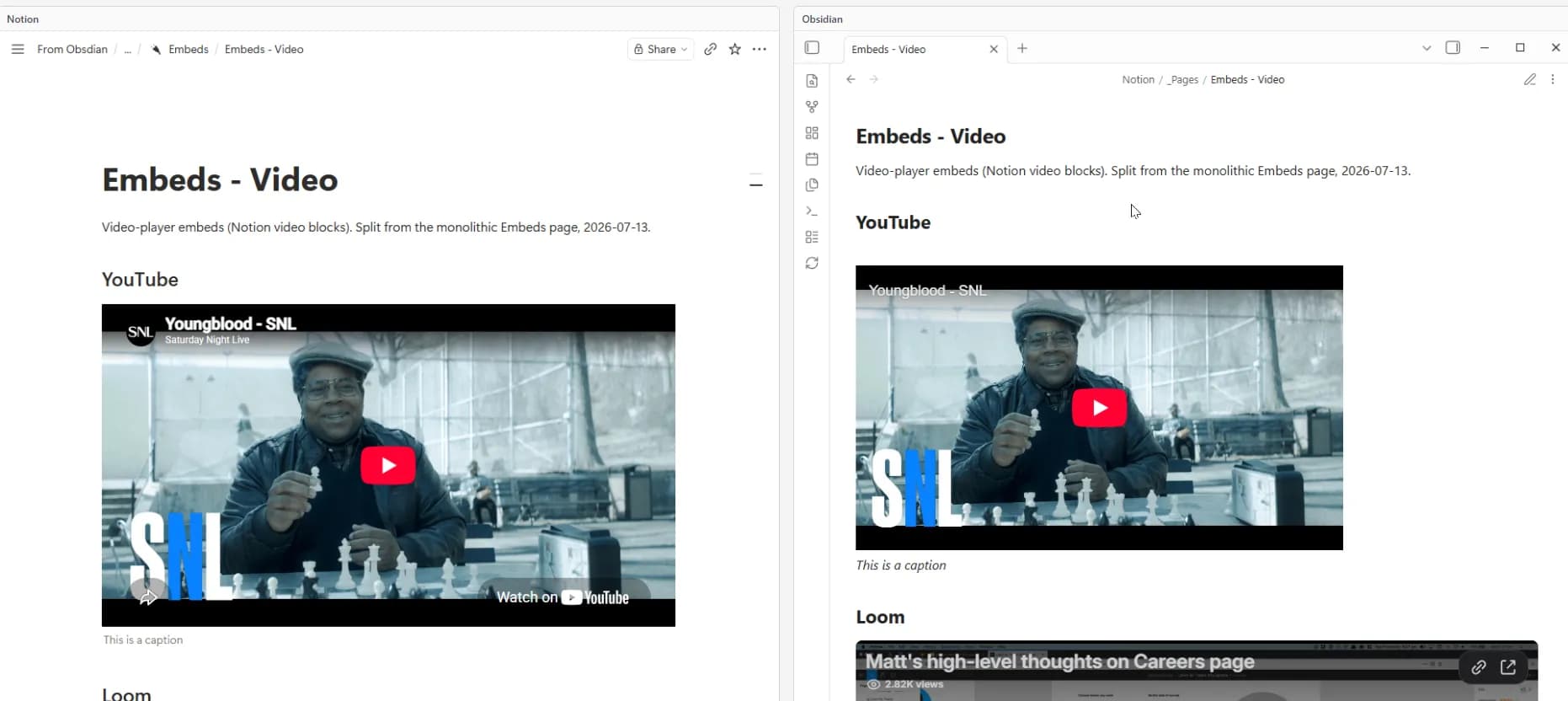Open graph view in Obsidian ribbon
This screenshot has height=701, width=1568.
812,107
